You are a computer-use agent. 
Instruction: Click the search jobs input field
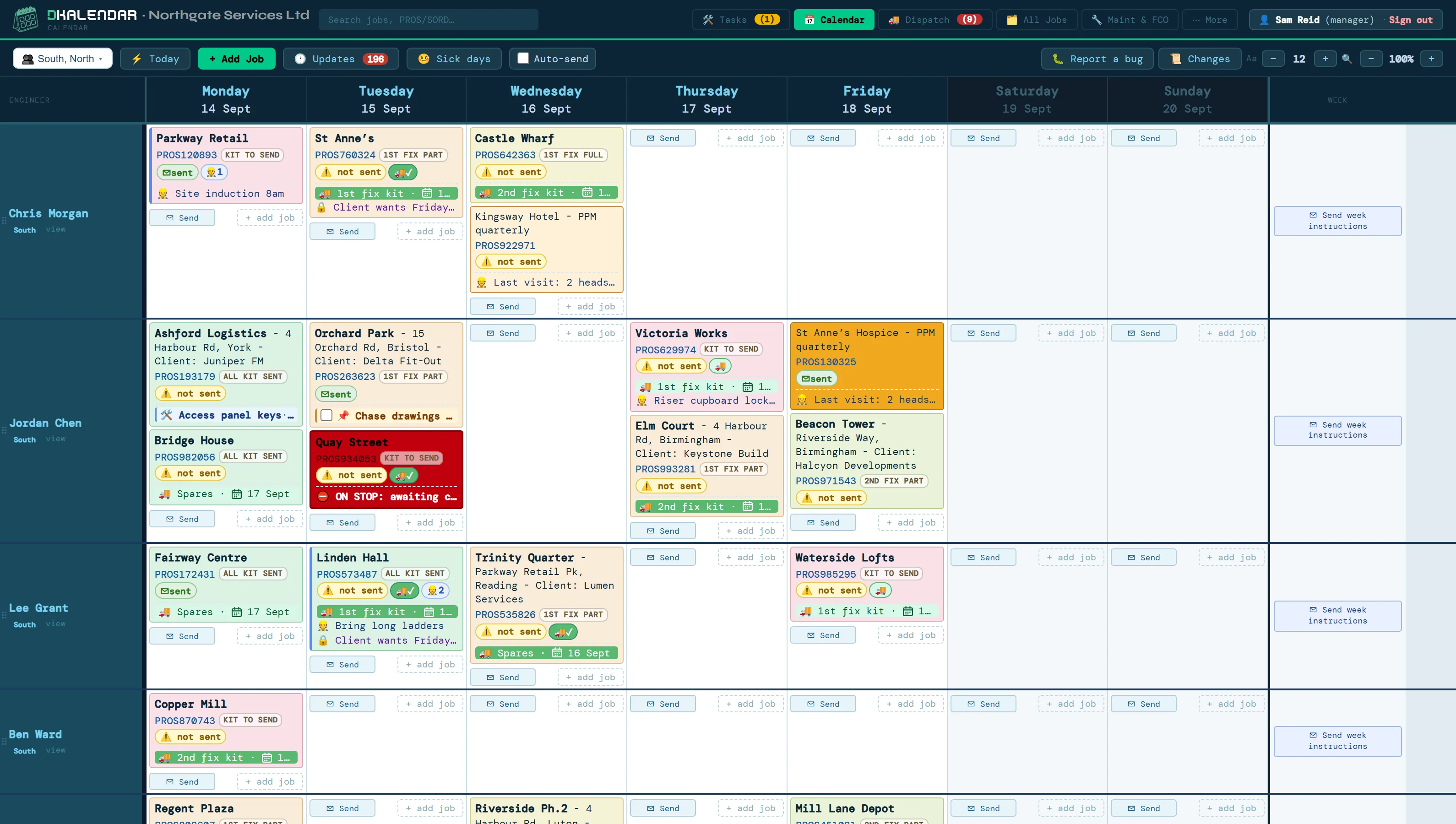pyautogui.click(x=429, y=20)
